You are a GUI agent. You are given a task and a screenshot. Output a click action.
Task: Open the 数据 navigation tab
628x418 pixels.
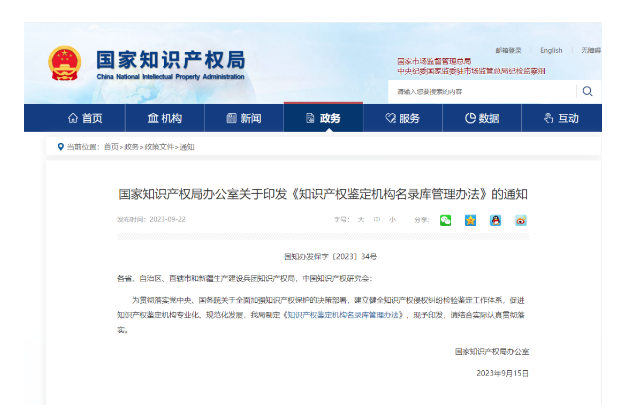pyautogui.click(x=482, y=118)
